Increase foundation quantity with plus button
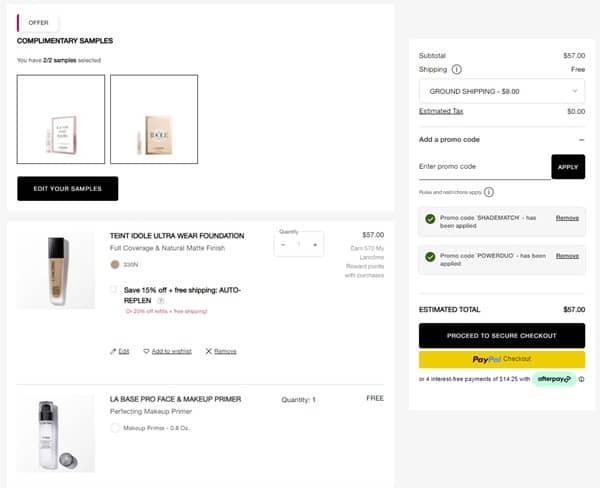This screenshot has width=600, height=488. coord(315,244)
